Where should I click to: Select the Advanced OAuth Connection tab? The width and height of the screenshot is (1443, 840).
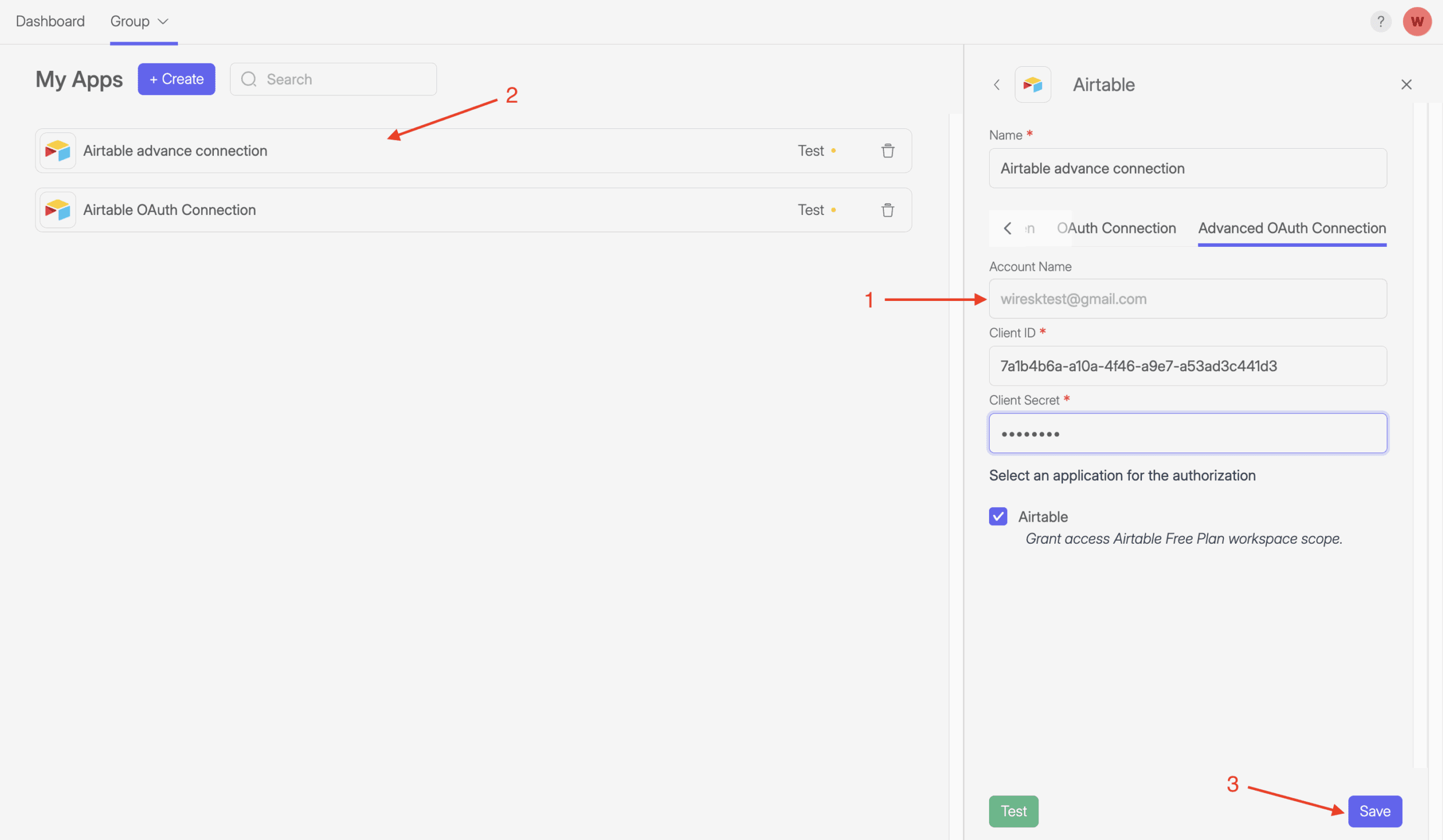point(1291,228)
